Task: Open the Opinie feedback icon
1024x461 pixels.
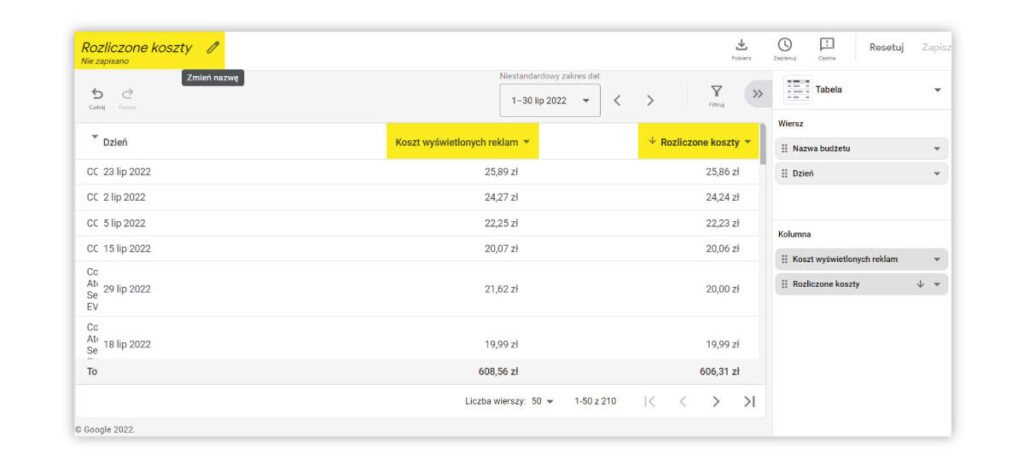Action: [827, 46]
